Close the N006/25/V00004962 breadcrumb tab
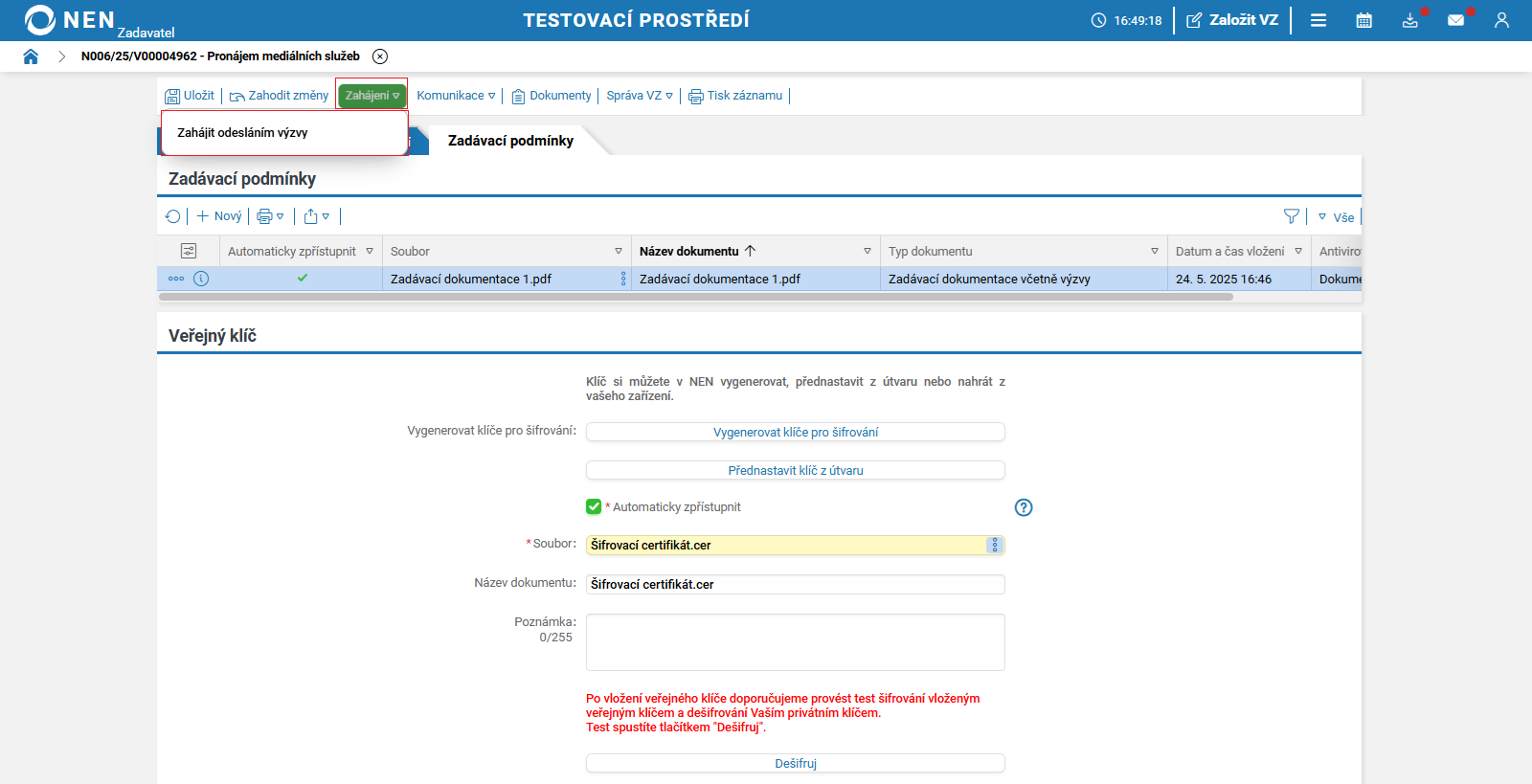Screen dimensions: 1532x784 click(x=380, y=56)
